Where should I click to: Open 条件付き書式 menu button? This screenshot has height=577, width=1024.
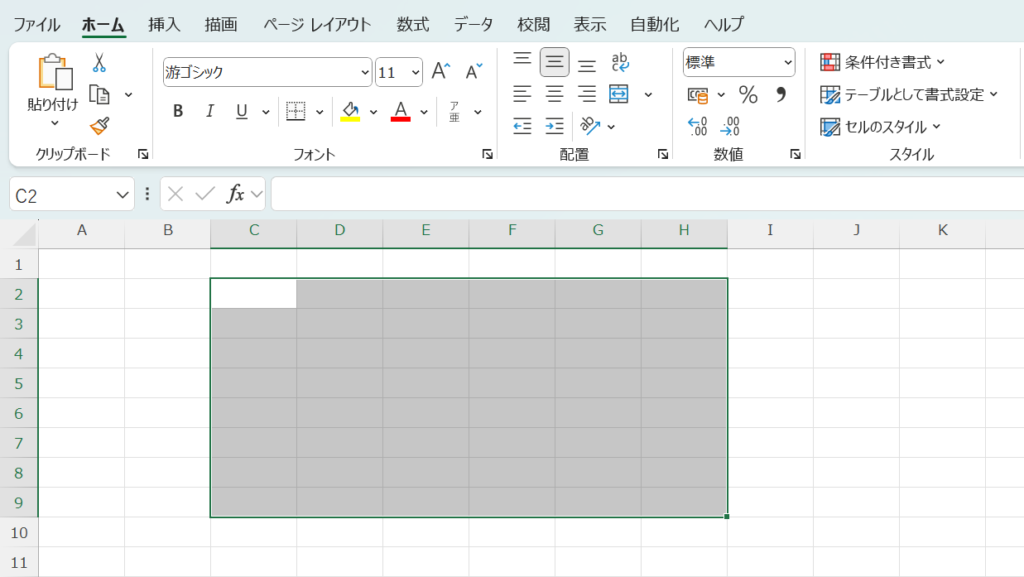[x=882, y=62]
